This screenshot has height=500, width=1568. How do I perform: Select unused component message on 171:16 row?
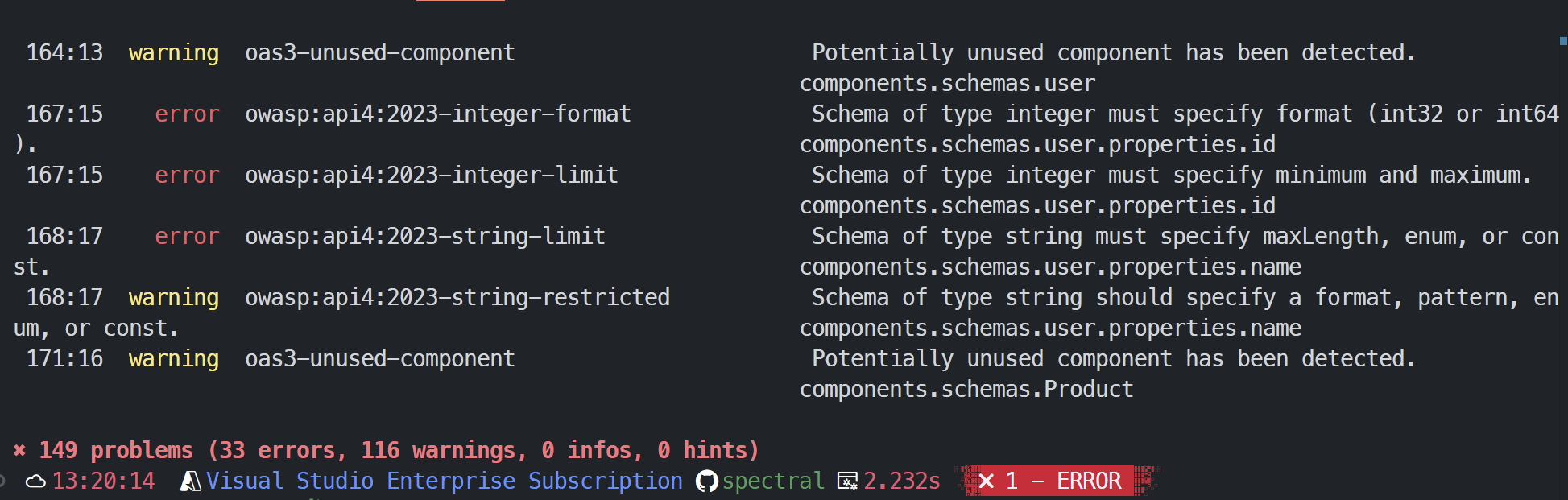click(x=1114, y=359)
